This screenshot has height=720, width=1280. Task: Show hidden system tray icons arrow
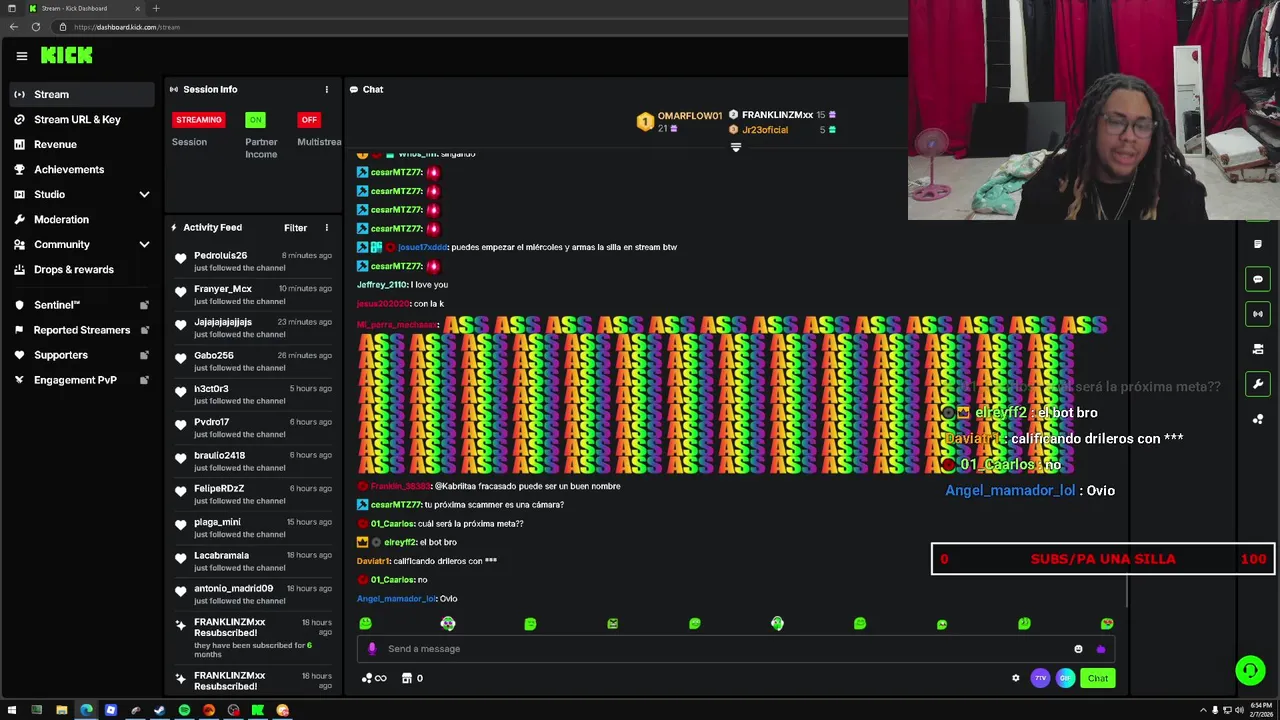[x=1203, y=710]
